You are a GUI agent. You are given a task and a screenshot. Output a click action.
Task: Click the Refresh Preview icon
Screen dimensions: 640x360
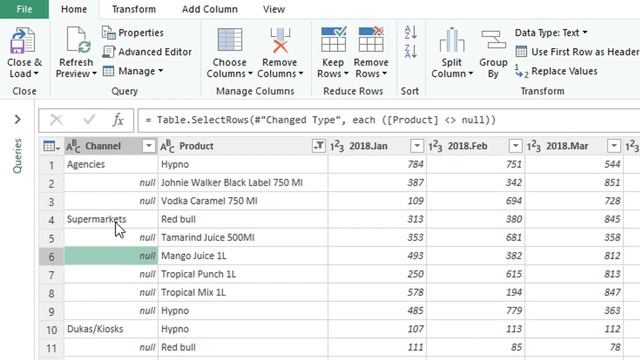(76, 40)
